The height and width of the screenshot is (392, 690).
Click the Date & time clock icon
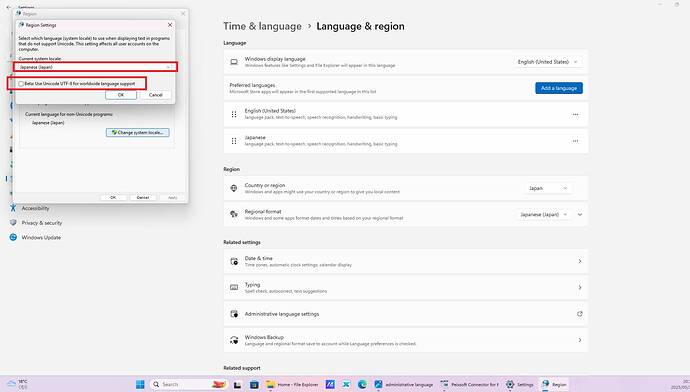tap(234, 261)
